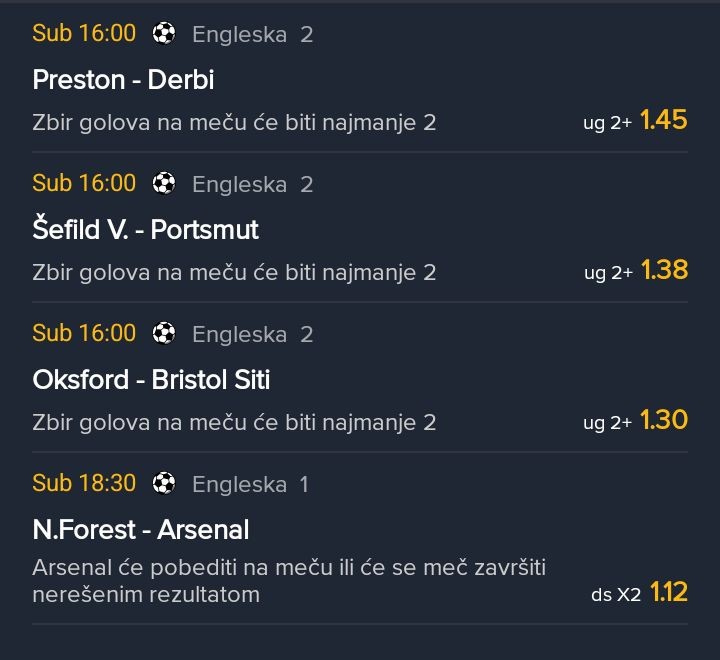Click the soccer ball icon above N.Forest - Arsenal
This screenshot has width=720, height=660.
(x=164, y=484)
